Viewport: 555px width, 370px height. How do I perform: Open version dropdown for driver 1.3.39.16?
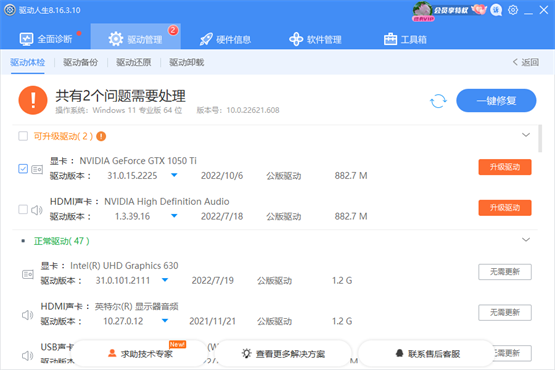[x=174, y=216]
